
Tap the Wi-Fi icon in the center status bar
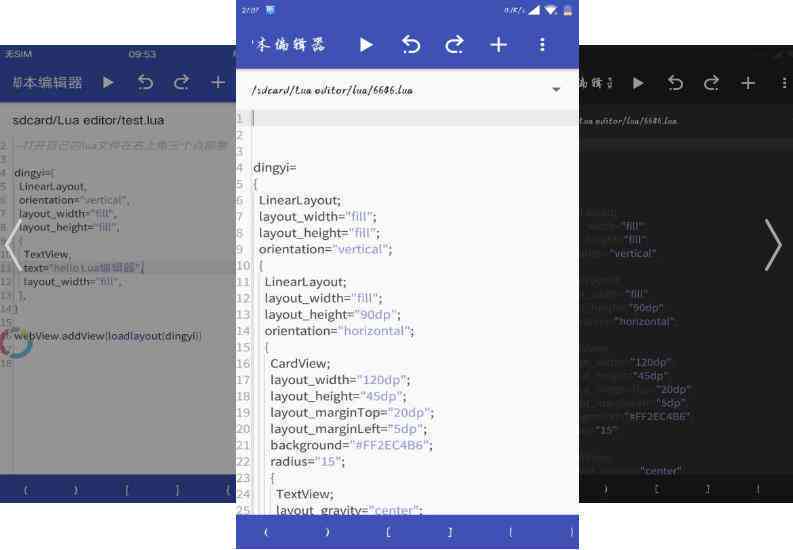click(x=551, y=10)
